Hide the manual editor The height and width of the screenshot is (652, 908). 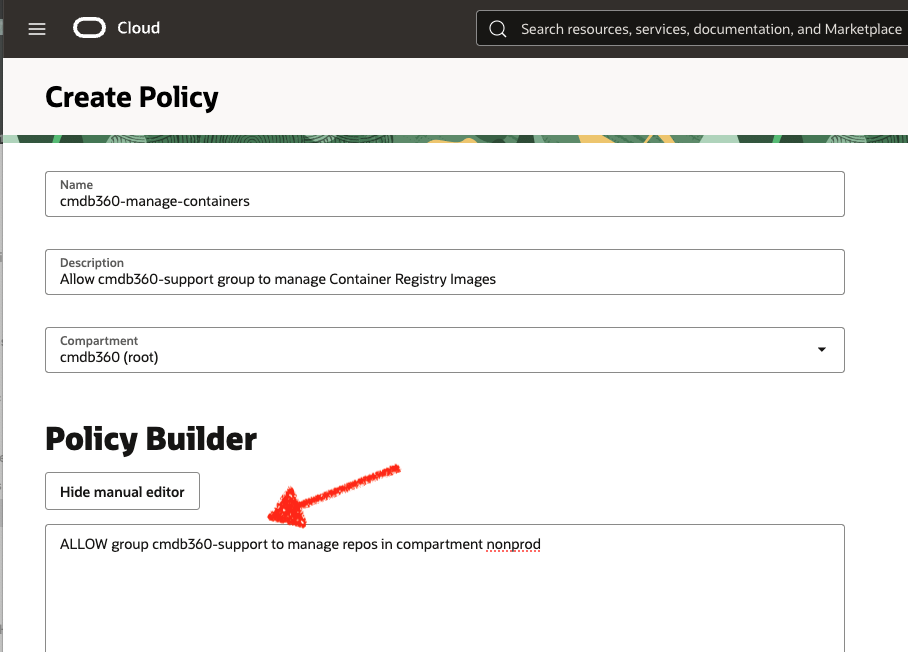[x=122, y=491]
